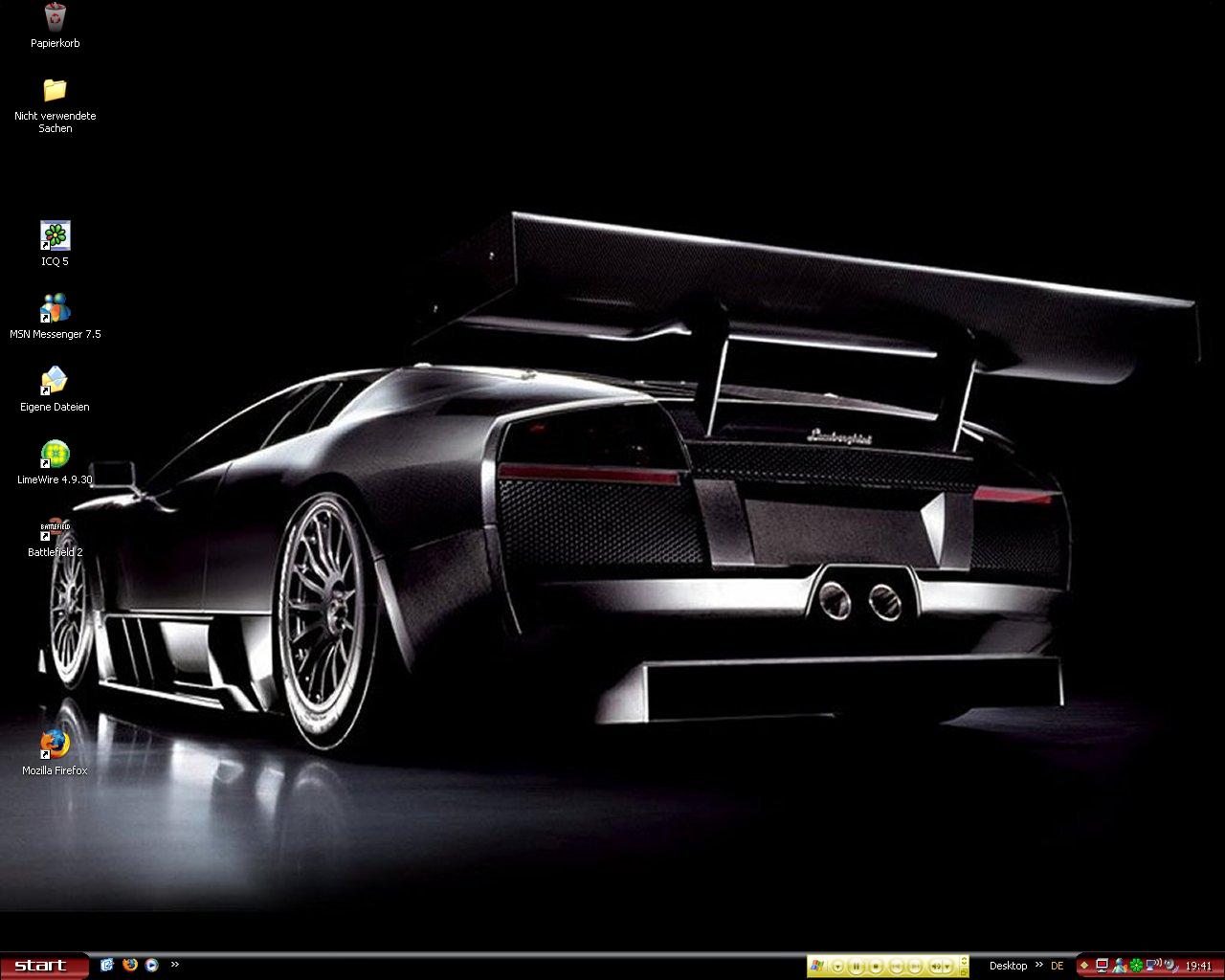Image resolution: width=1225 pixels, height=980 pixels.
Task: Select LimeWire 4.9.30 desktop shortcut
Action: point(55,454)
